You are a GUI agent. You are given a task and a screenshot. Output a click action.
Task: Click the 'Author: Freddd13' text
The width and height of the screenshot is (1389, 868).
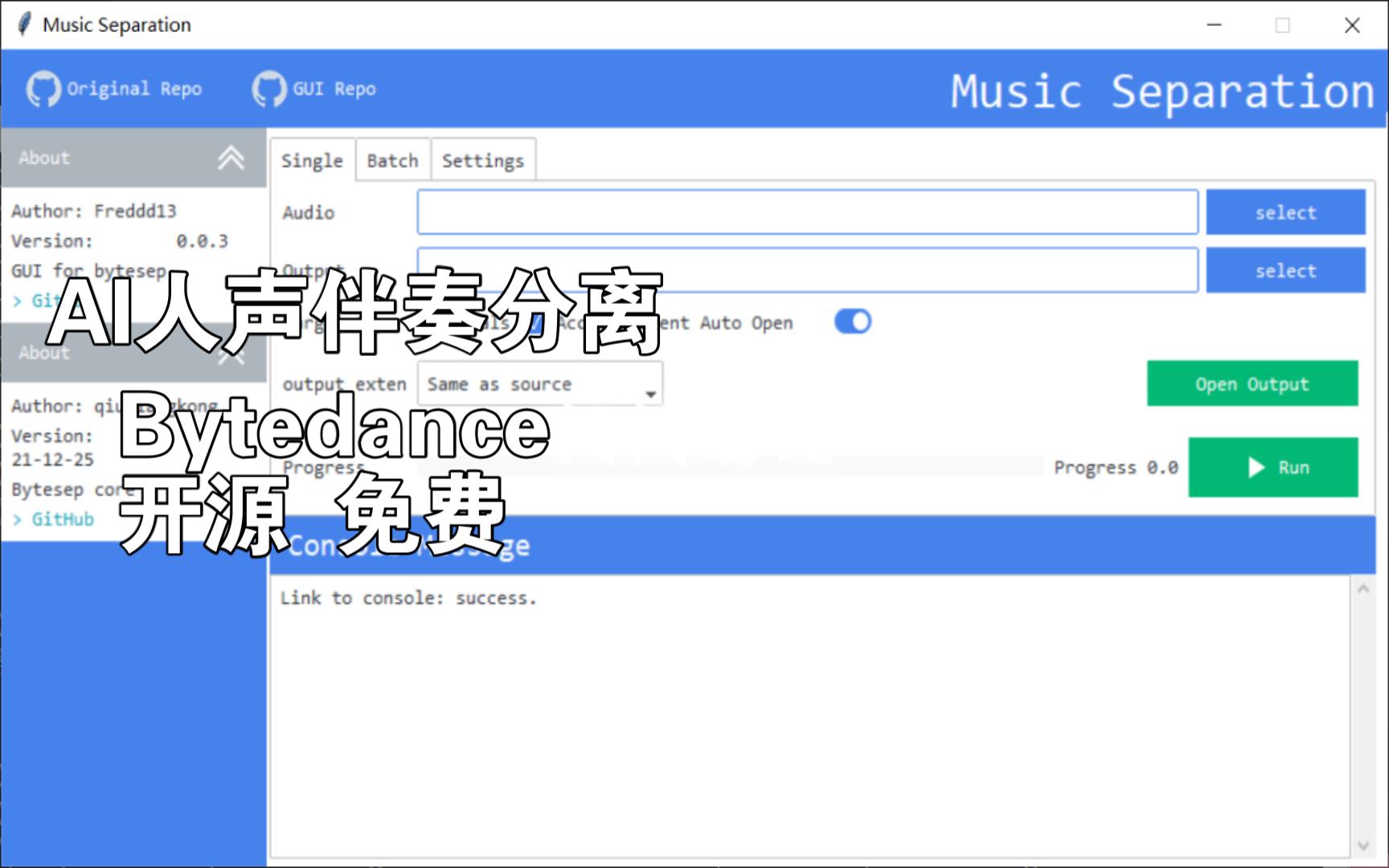(93, 211)
